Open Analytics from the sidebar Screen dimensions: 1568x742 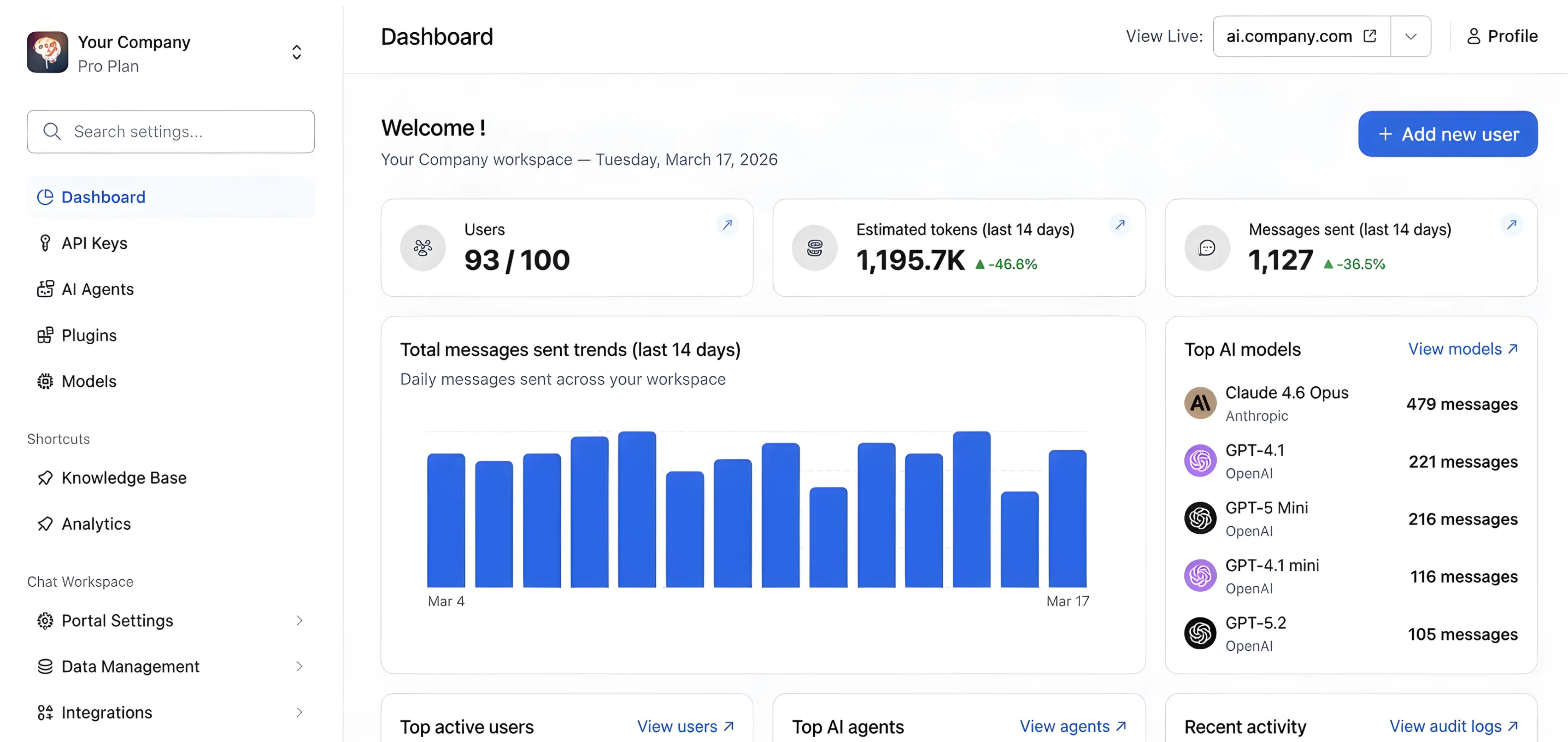point(96,524)
